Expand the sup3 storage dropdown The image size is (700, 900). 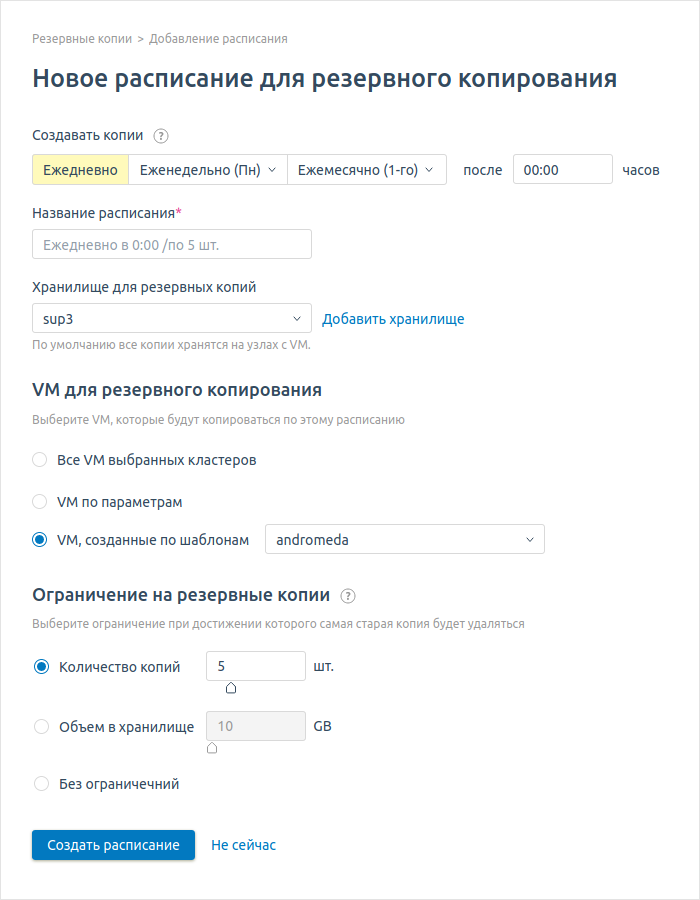coord(172,319)
